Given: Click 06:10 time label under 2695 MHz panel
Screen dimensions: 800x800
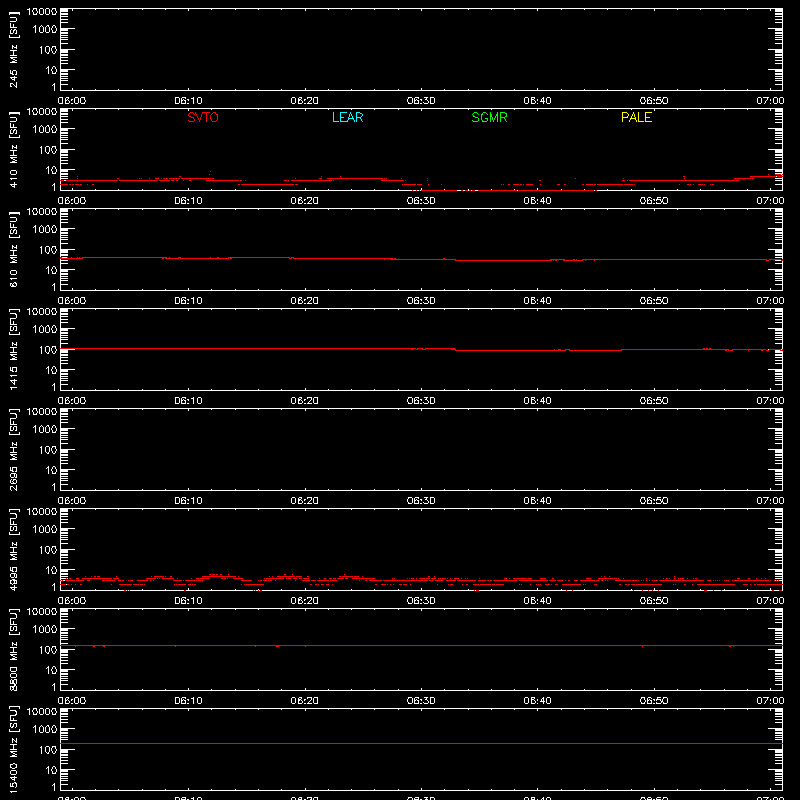Looking at the screenshot, I should click(x=188, y=501).
